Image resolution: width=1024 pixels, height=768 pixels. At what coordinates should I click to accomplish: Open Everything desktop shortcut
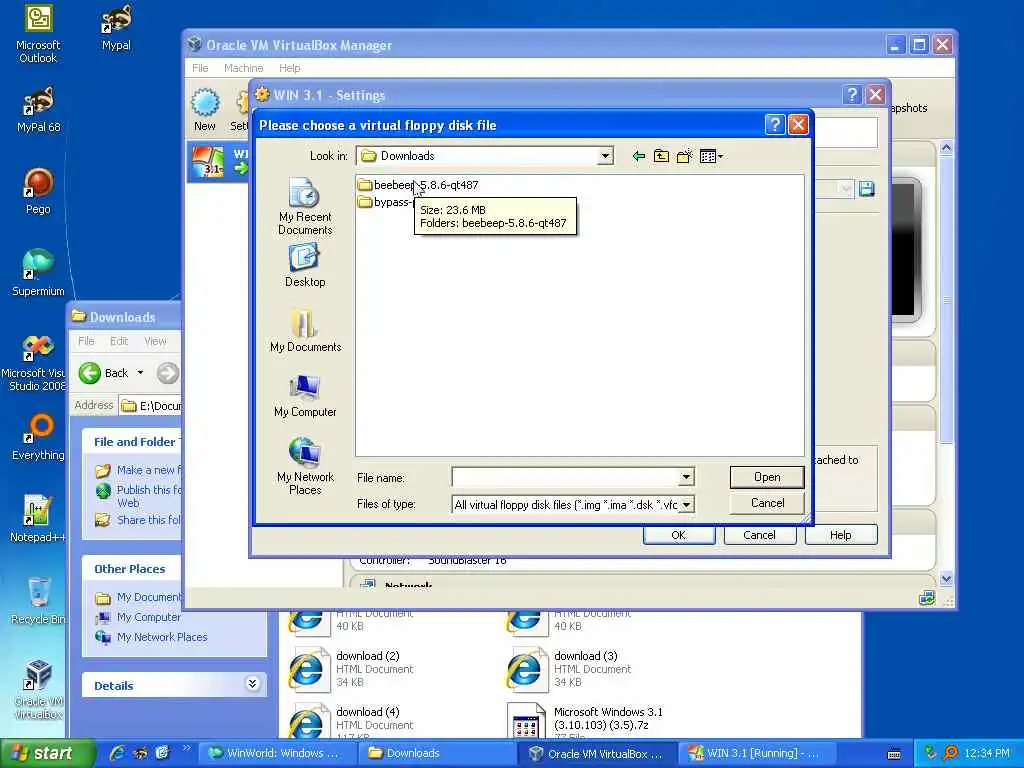click(38, 437)
